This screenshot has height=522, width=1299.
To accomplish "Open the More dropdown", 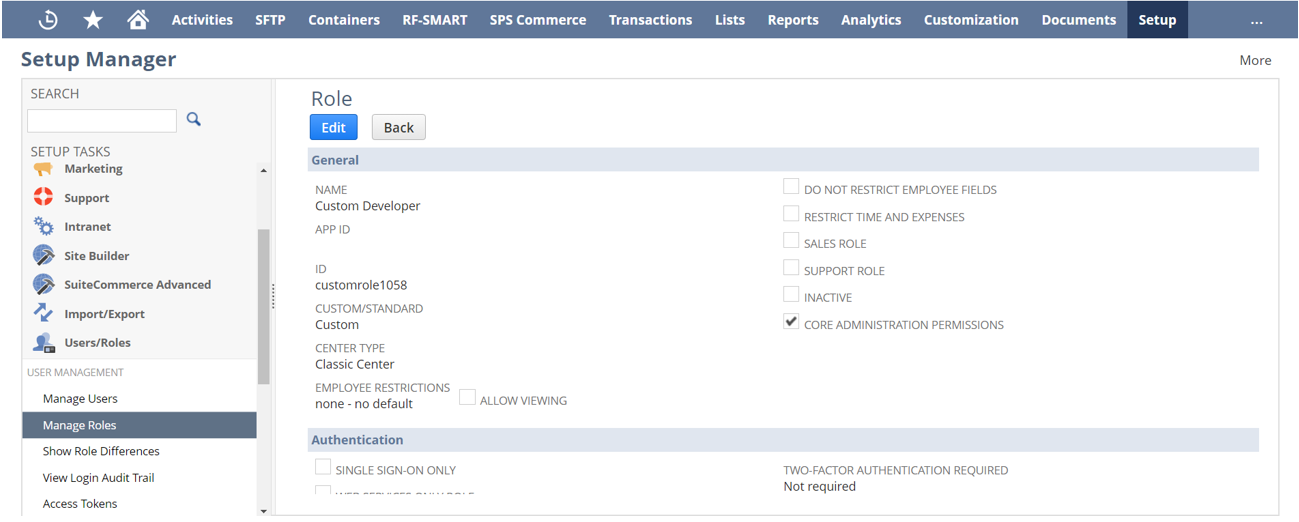I will click(x=1255, y=60).
